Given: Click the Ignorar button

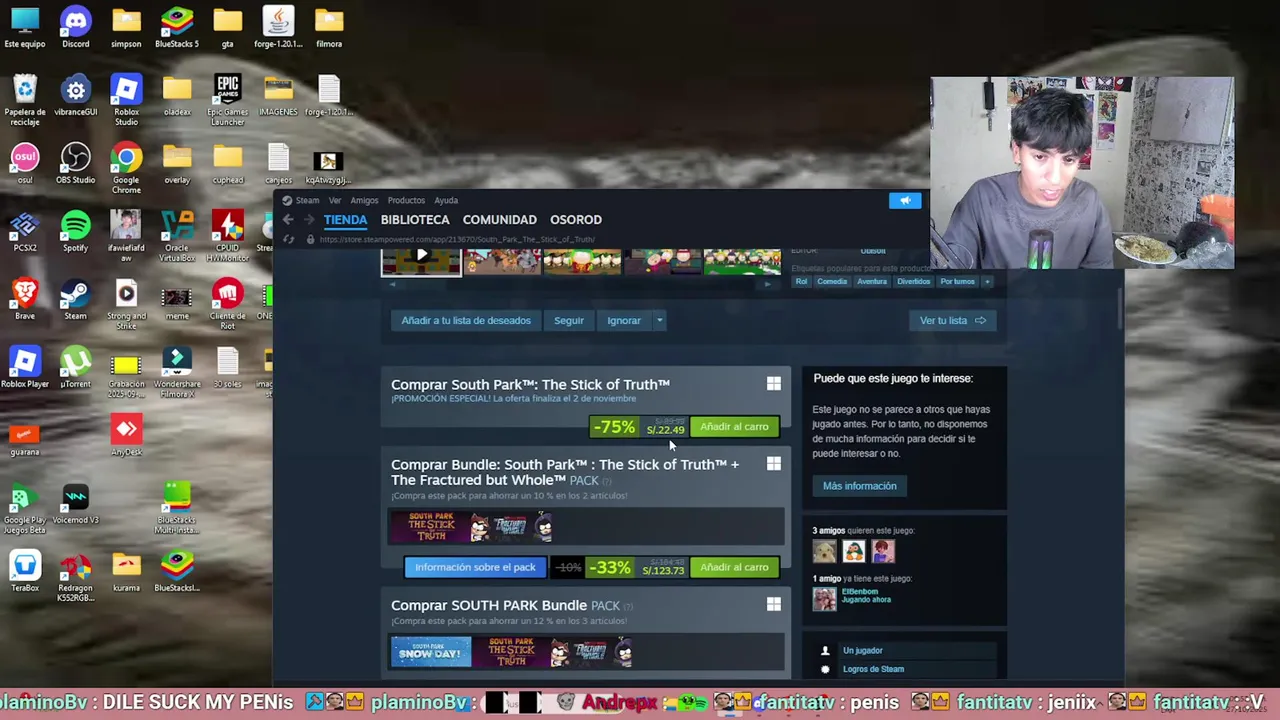Looking at the screenshot, I should pos(624,320).
